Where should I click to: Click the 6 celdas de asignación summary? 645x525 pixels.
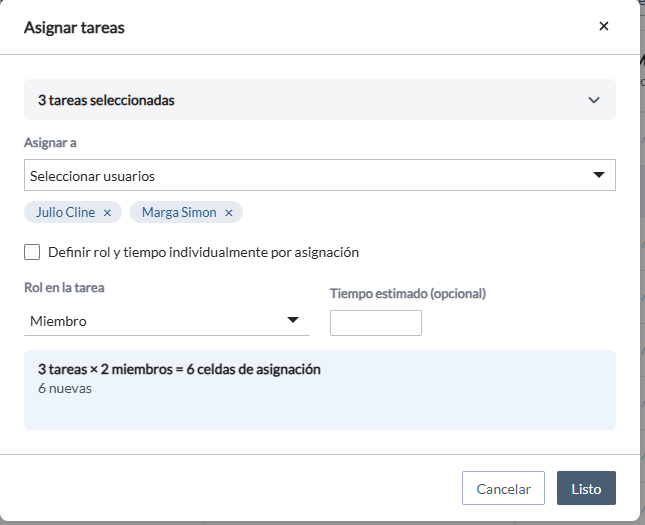[x=179, y=369]
